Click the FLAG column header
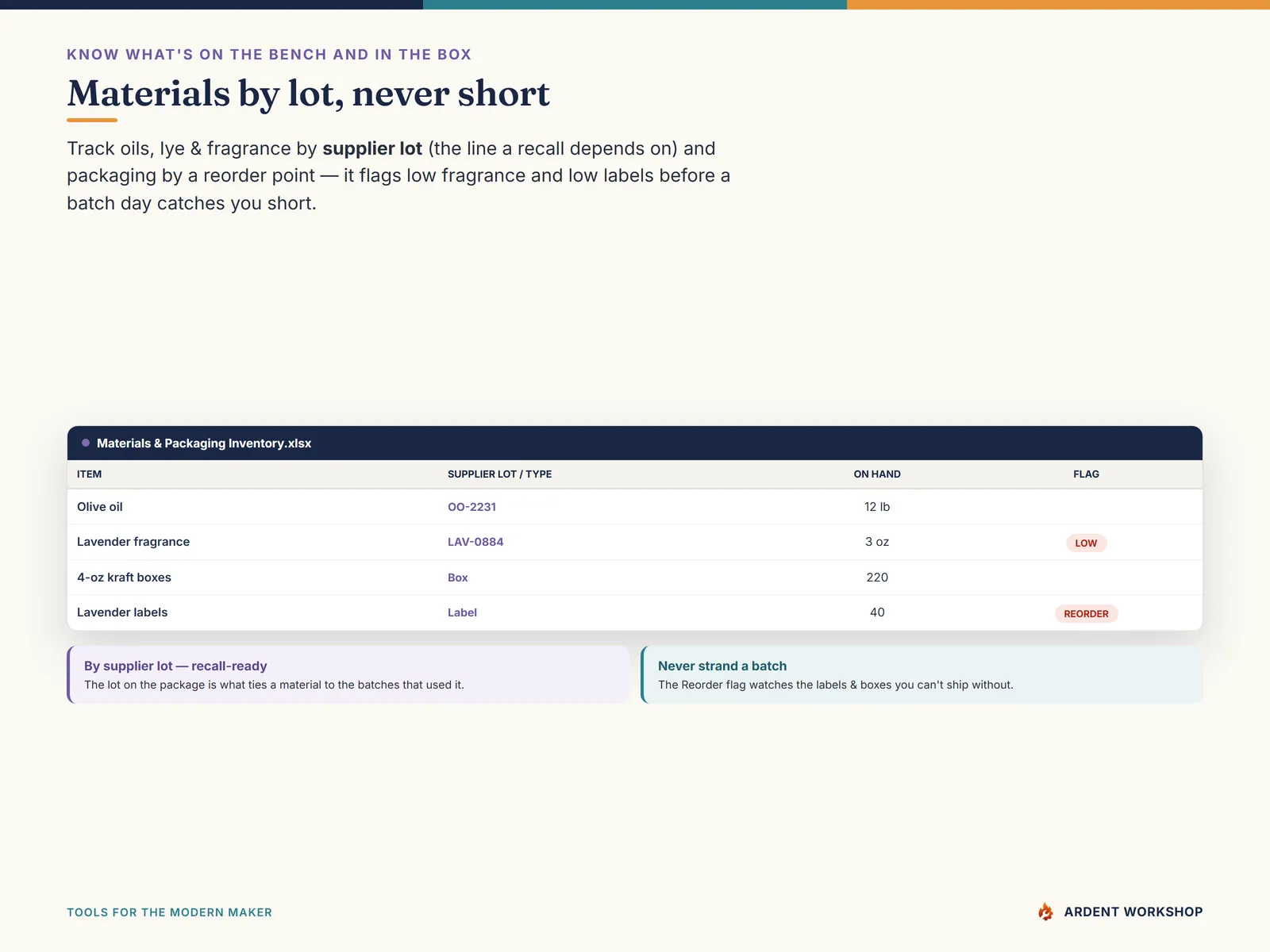The height and width of the screenshot is (952, 1270). pos(1086,474)
